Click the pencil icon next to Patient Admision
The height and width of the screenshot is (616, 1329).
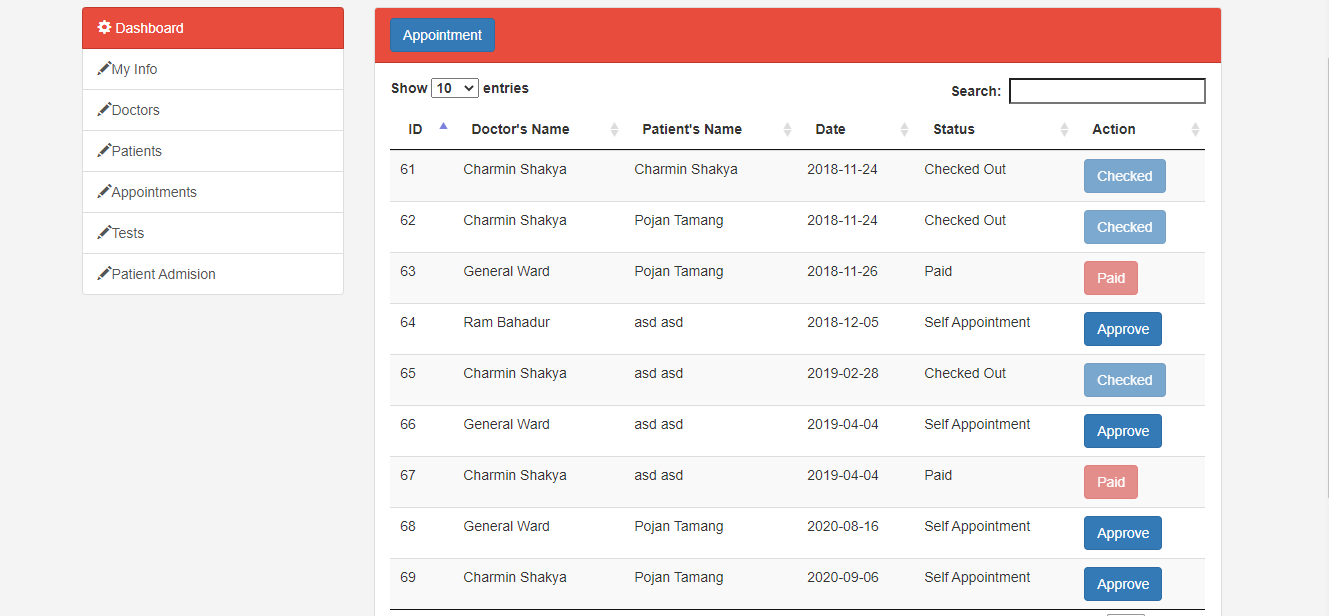pyautogui.click(x=104, y=274)
